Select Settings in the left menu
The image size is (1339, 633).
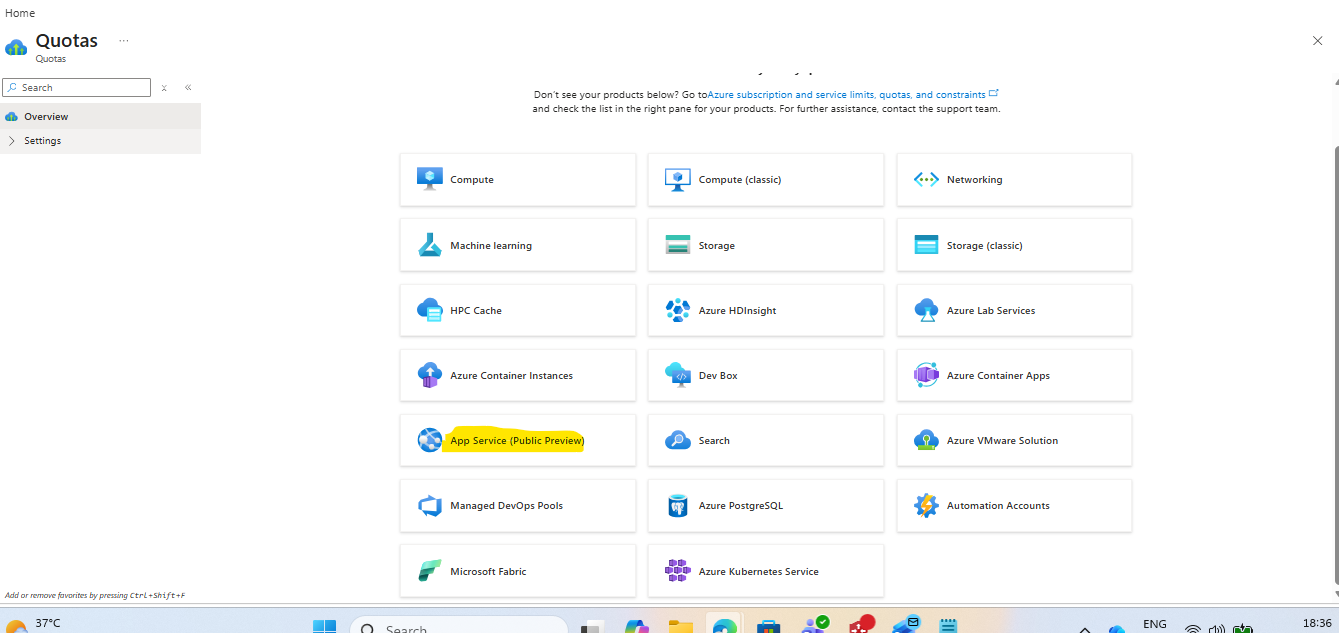(100, 141)
